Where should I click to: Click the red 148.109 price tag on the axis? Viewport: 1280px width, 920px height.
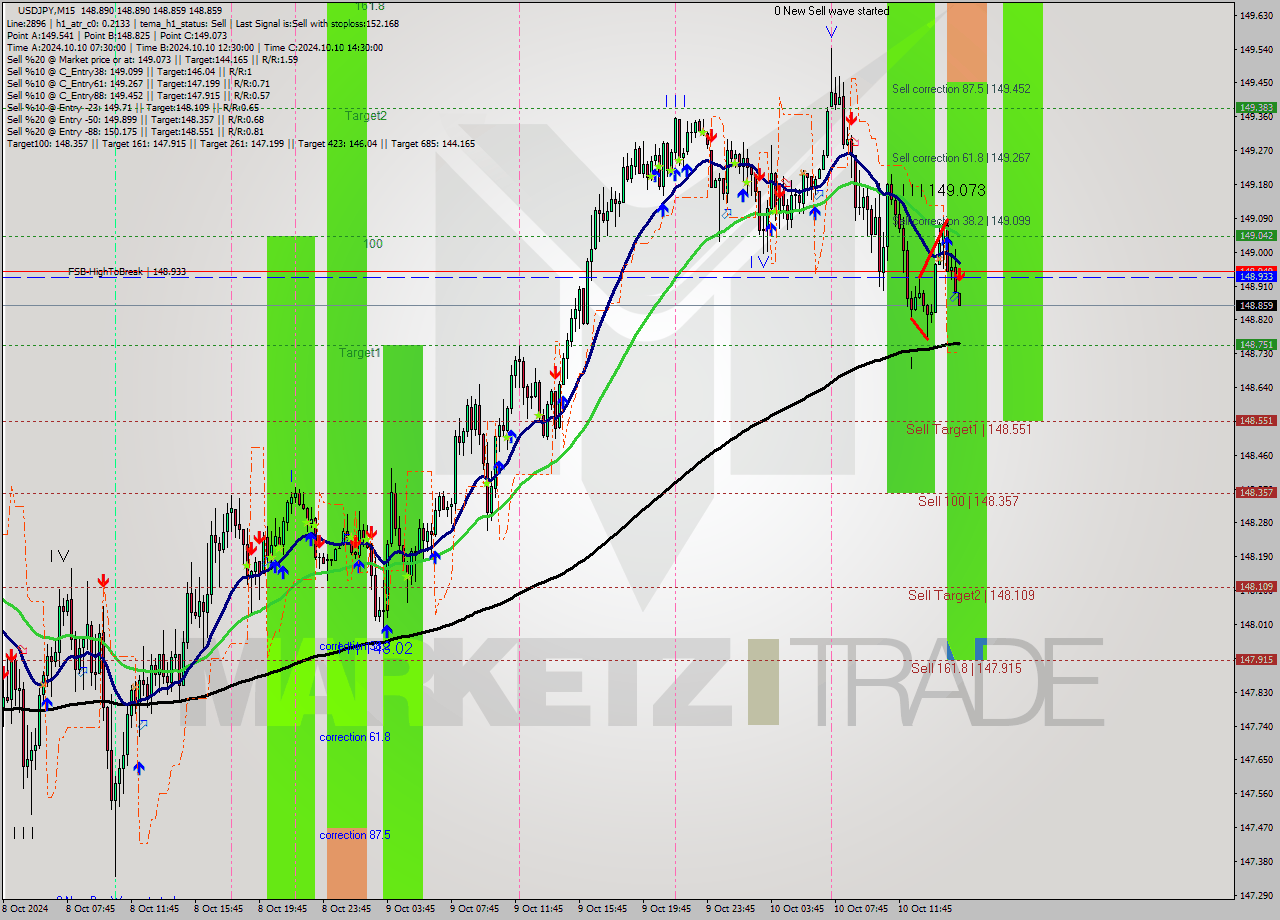[x=1256, y=587]
